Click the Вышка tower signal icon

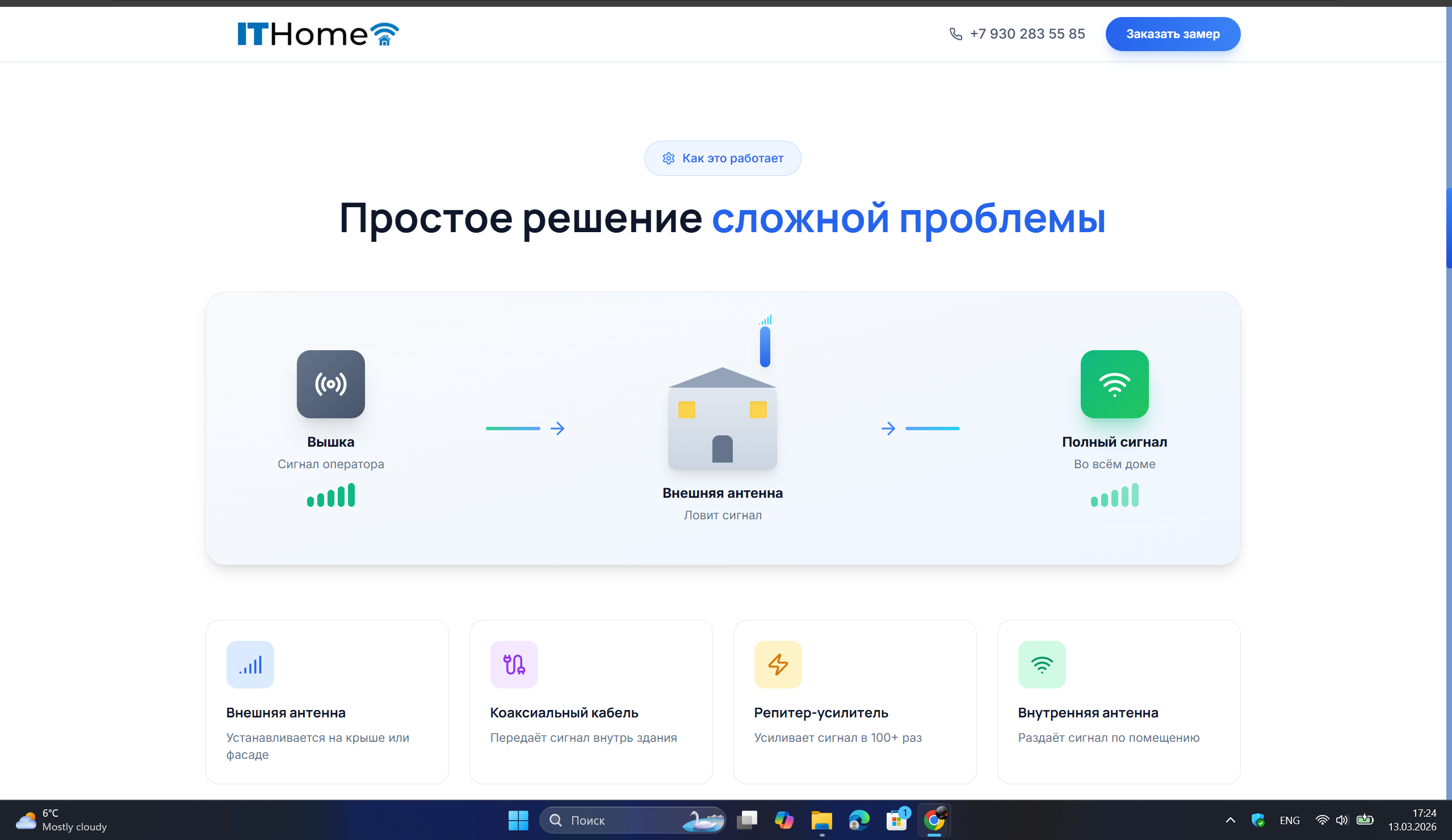330,384
